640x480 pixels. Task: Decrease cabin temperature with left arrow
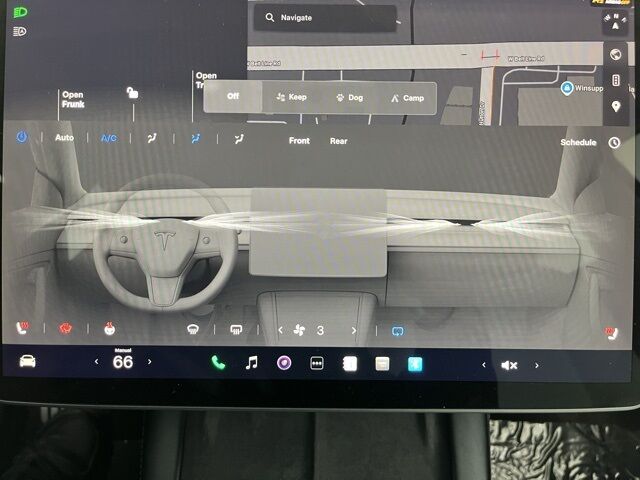96,361
